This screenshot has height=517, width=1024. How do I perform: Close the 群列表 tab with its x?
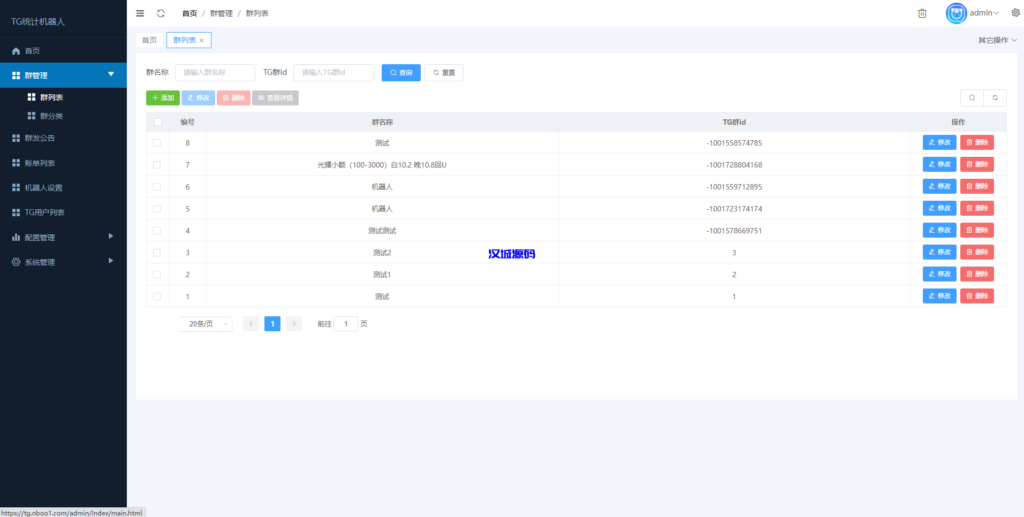click(201, 40)
